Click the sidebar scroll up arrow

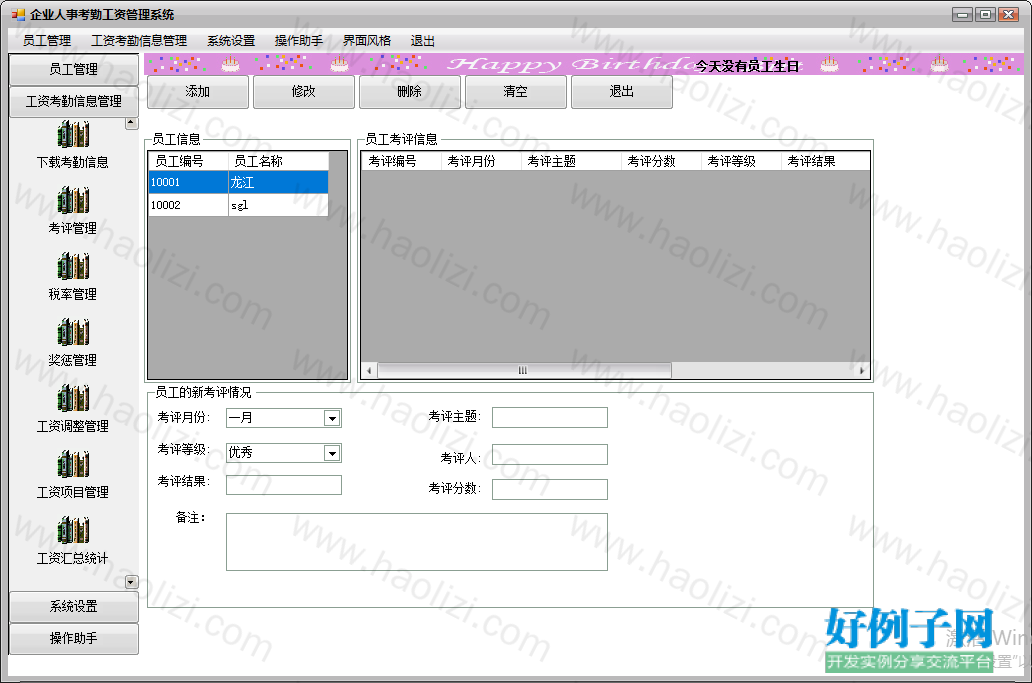pyautogui.click(x=132, y=123)
